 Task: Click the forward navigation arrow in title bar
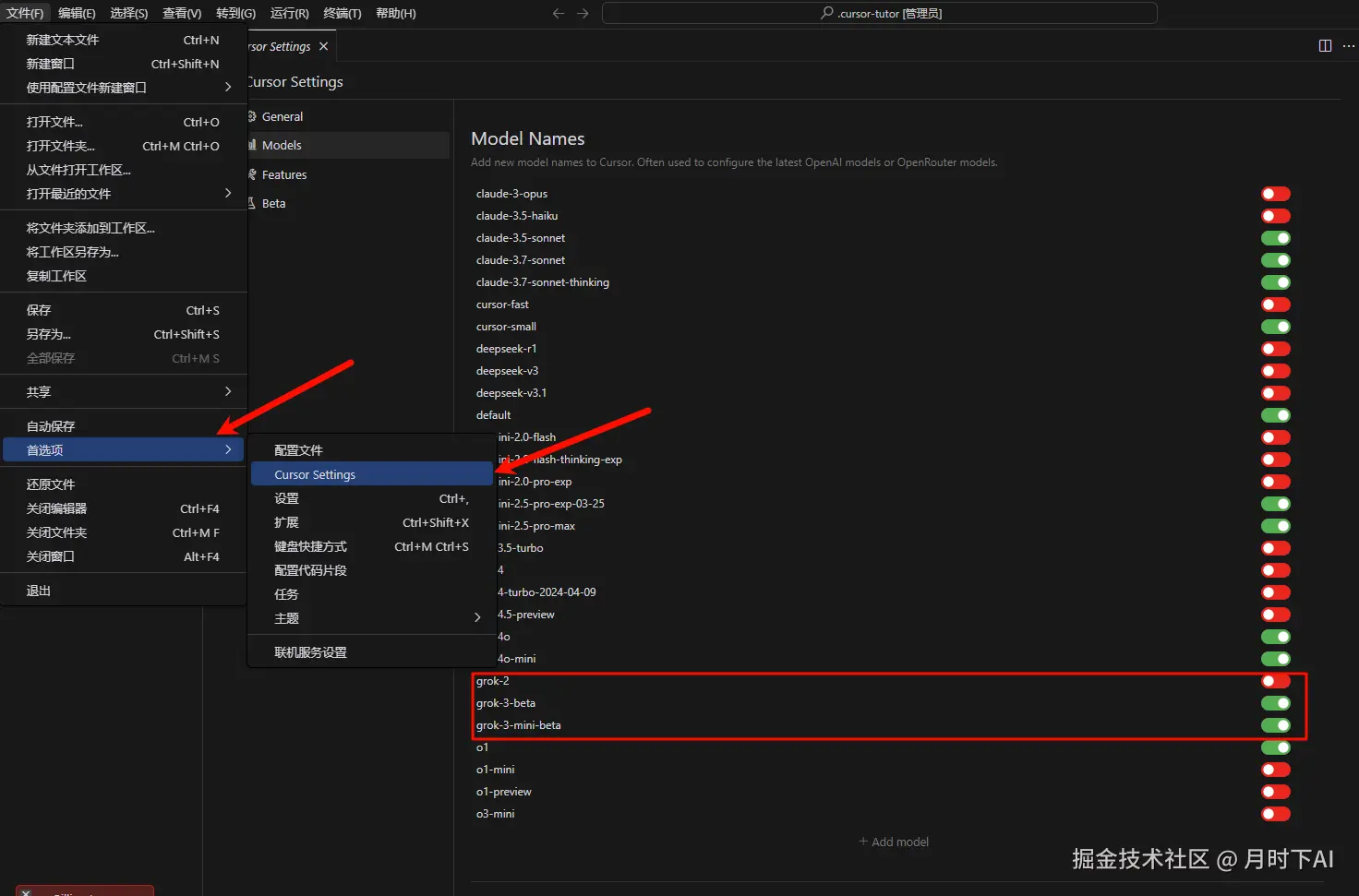(x=583, y=13)
